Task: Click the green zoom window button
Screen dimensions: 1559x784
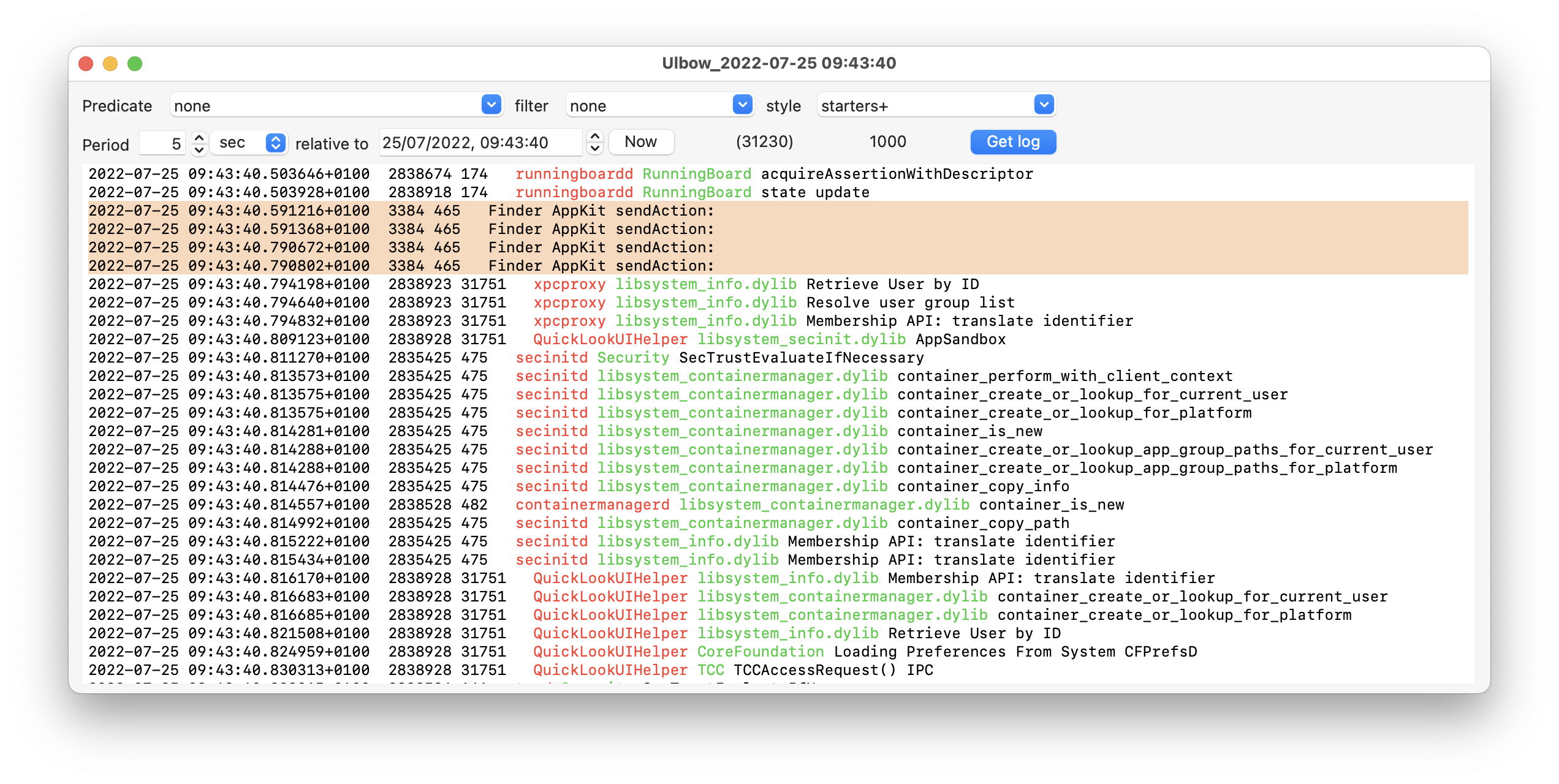Action: [135, 64]
